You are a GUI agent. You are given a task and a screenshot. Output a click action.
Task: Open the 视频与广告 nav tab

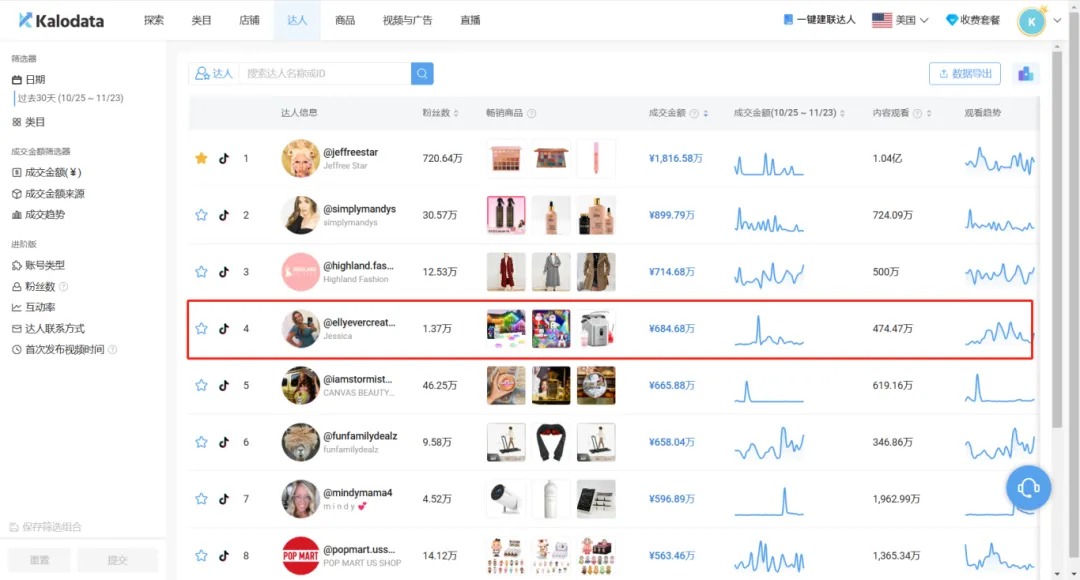(x=407, y=21)
